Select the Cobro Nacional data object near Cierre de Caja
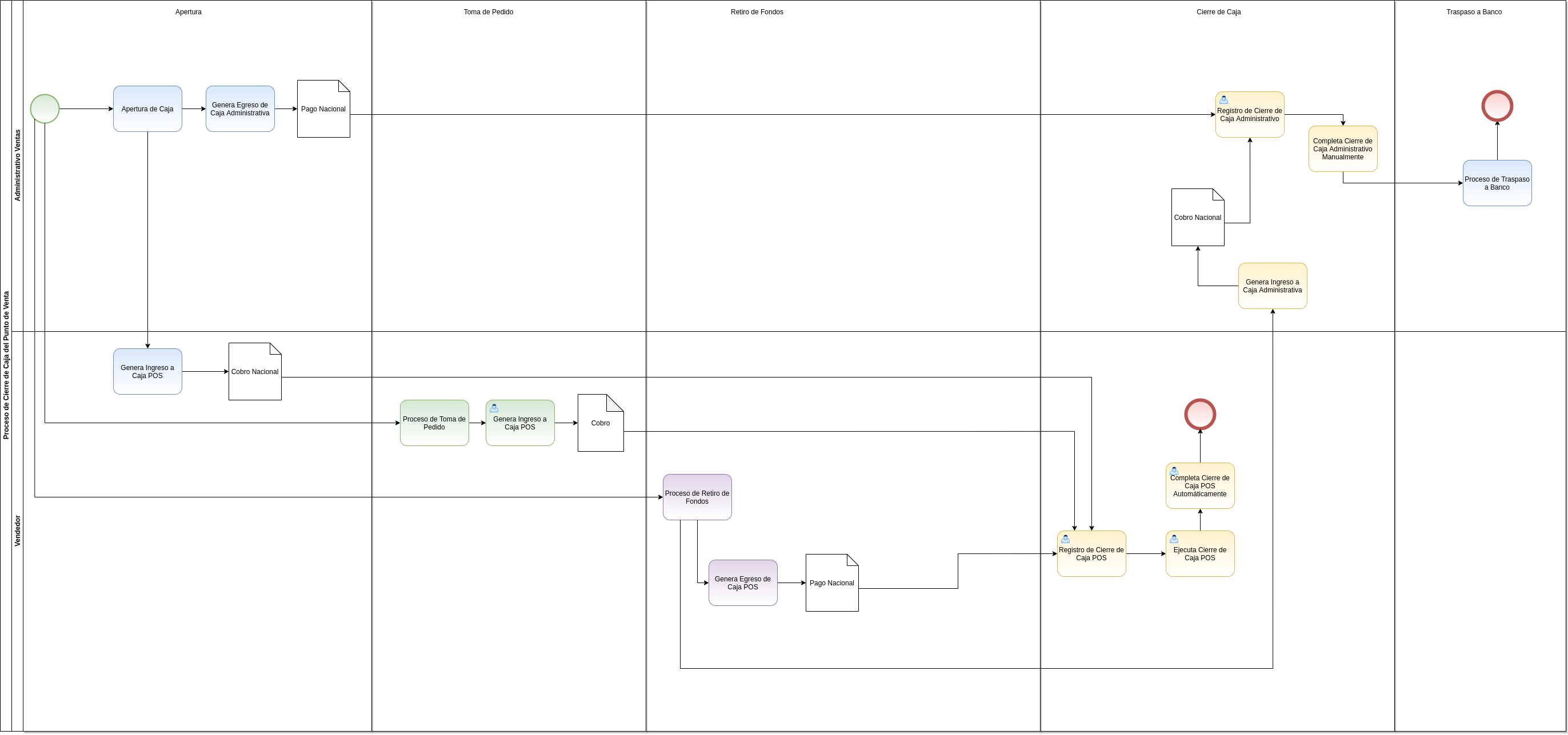 1197,216
